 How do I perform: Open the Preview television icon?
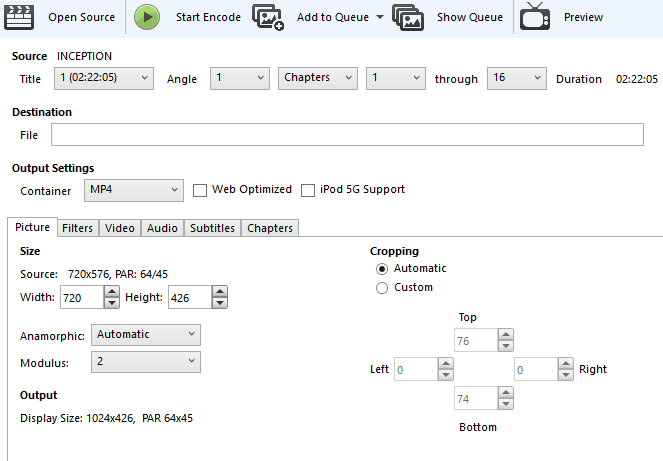point(535,17)
